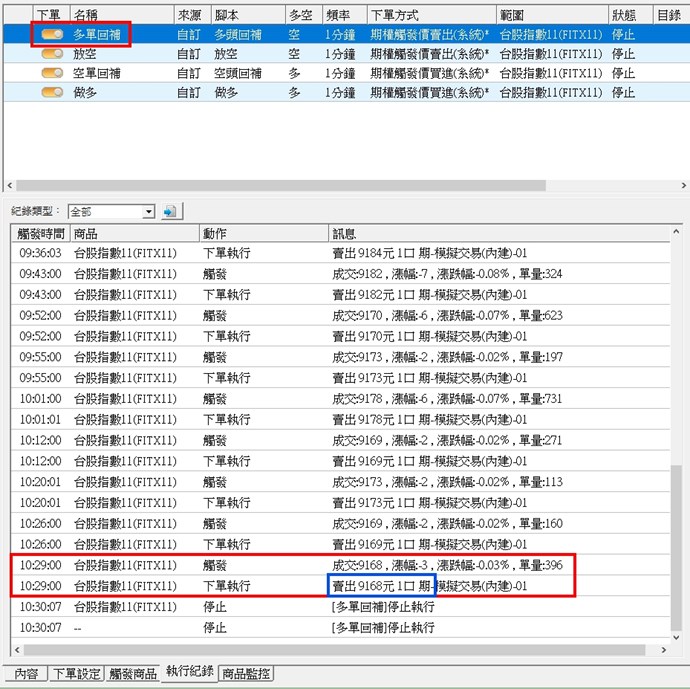Image resolution: width=690 pixels, height=689 pixels.
Task: Select the 商品監控 tab
Action: click(246, 674)
